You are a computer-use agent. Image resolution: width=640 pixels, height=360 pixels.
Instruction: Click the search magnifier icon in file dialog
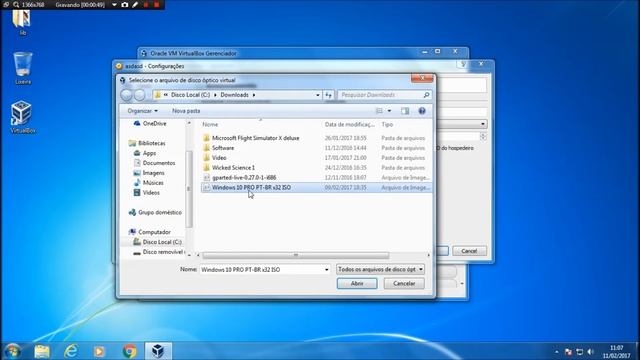click(x=427, y=95)
